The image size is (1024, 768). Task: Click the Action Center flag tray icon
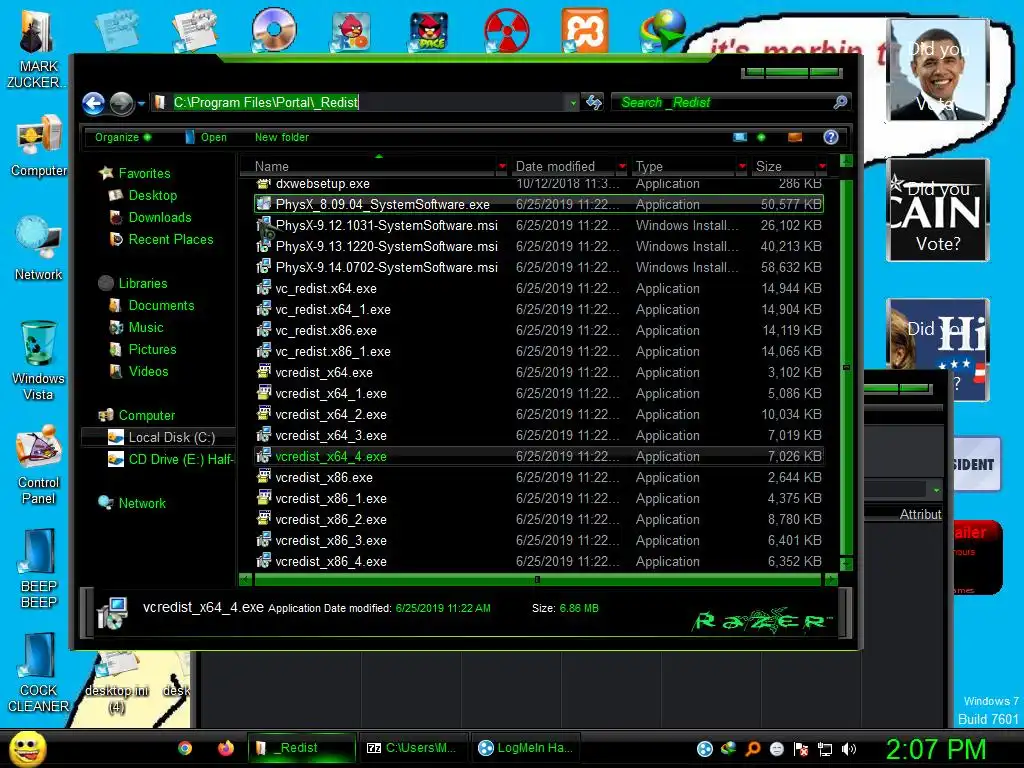[801, 749]
